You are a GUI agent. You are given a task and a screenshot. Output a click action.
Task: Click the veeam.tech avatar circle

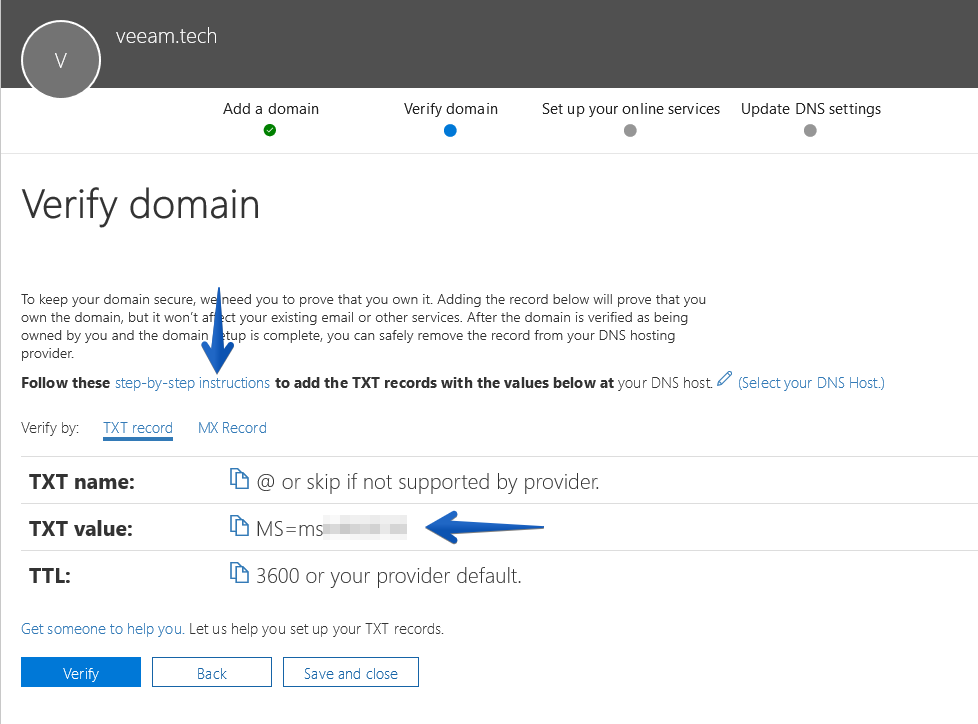pos(61,60)
